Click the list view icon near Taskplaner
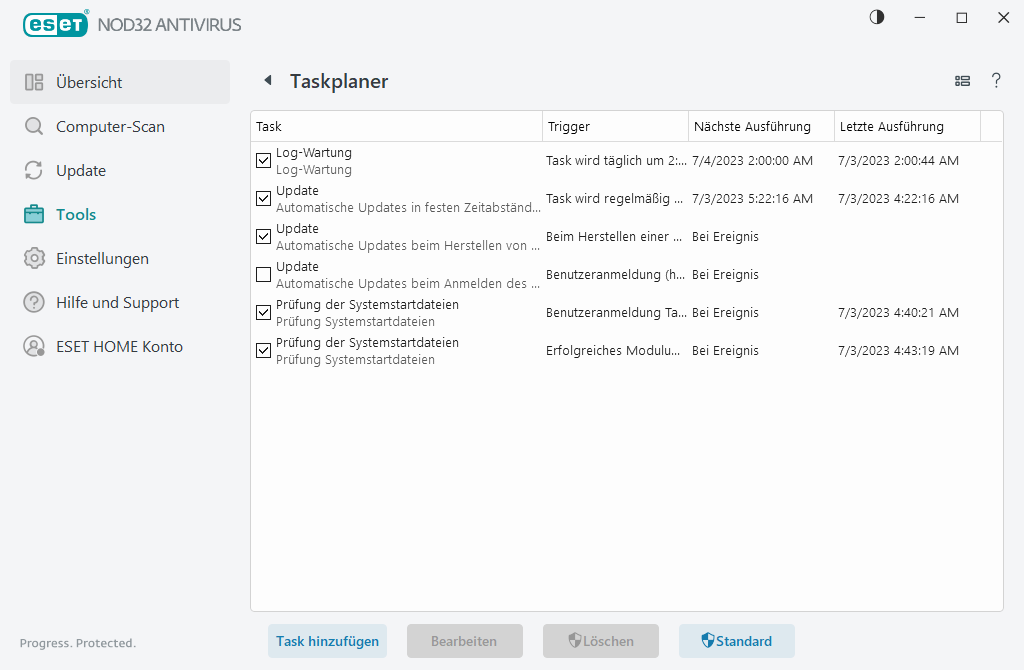The width and height of the screenshot is (1024, 670). click(962, 81)
